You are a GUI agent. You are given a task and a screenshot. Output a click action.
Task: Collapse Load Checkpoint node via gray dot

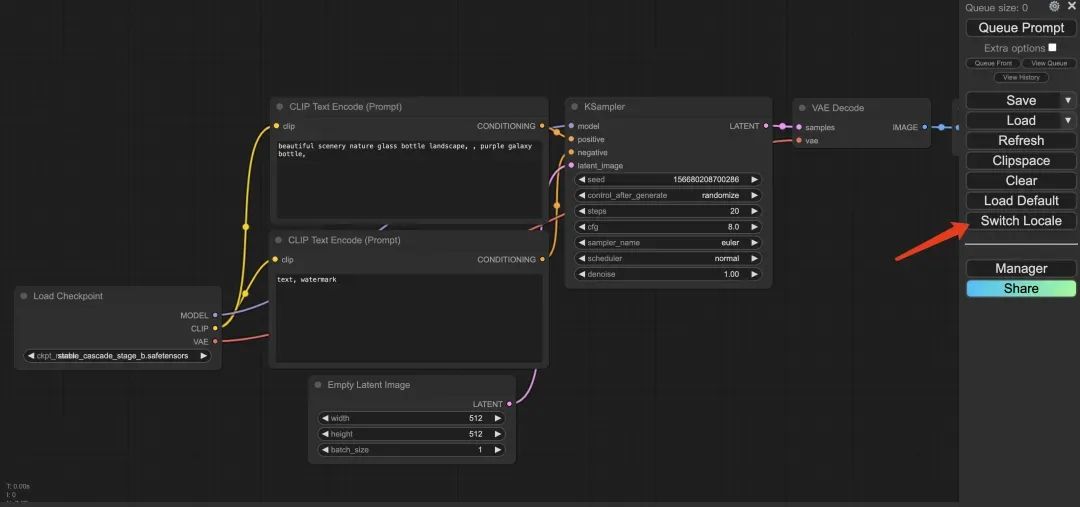click(24, 296)
